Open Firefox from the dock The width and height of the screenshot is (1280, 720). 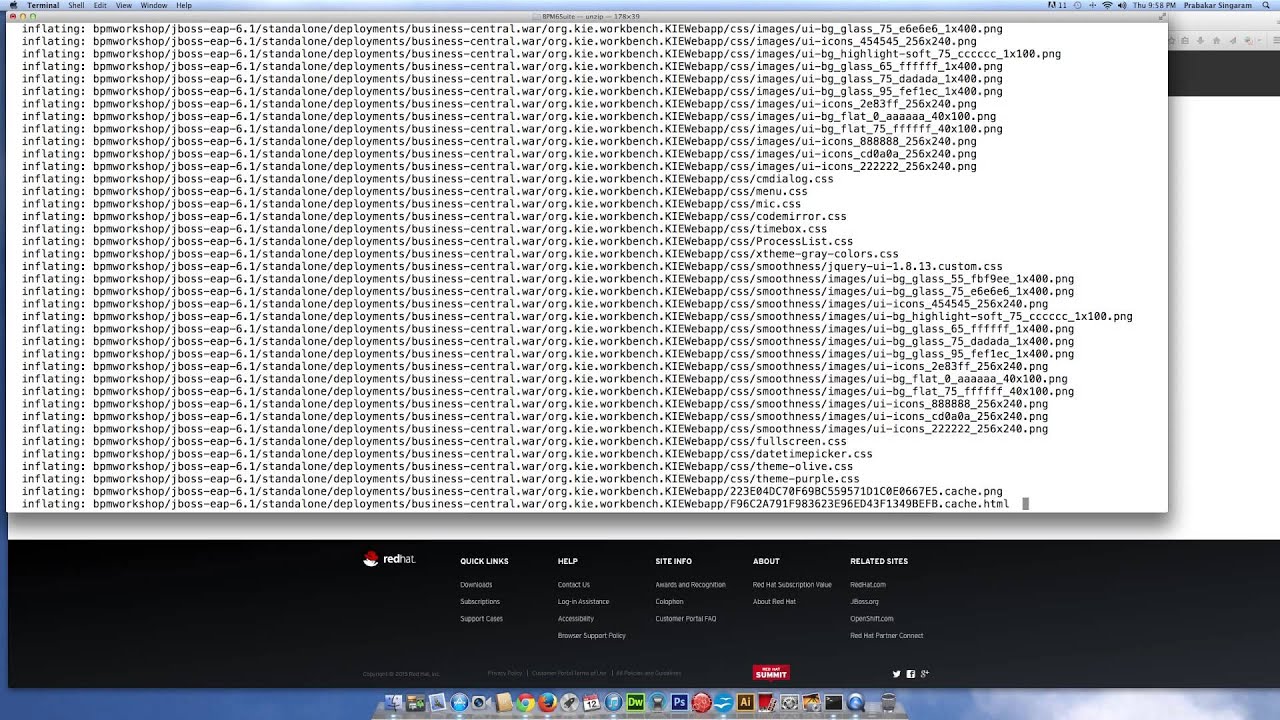pyautogui.click(x=548, y=703)
